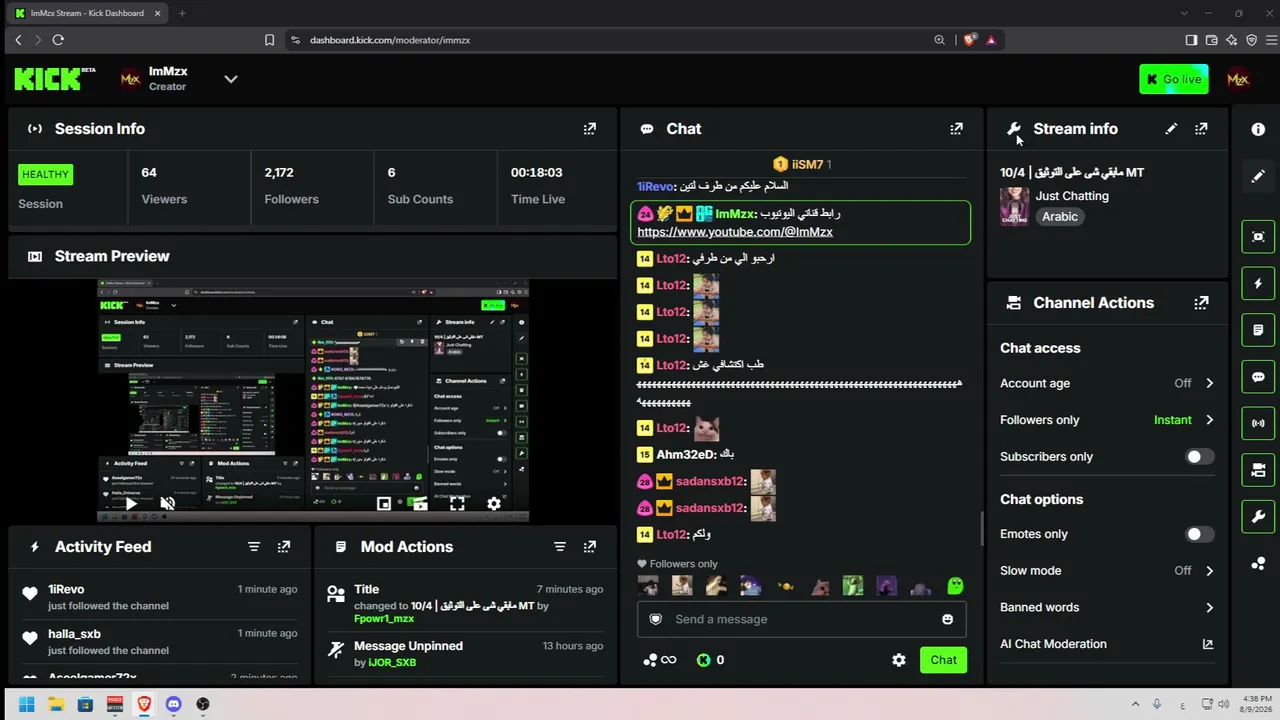This screenshot has height=720, width=1280.
Task: Go back in browser history
Action: coord(18,40)
